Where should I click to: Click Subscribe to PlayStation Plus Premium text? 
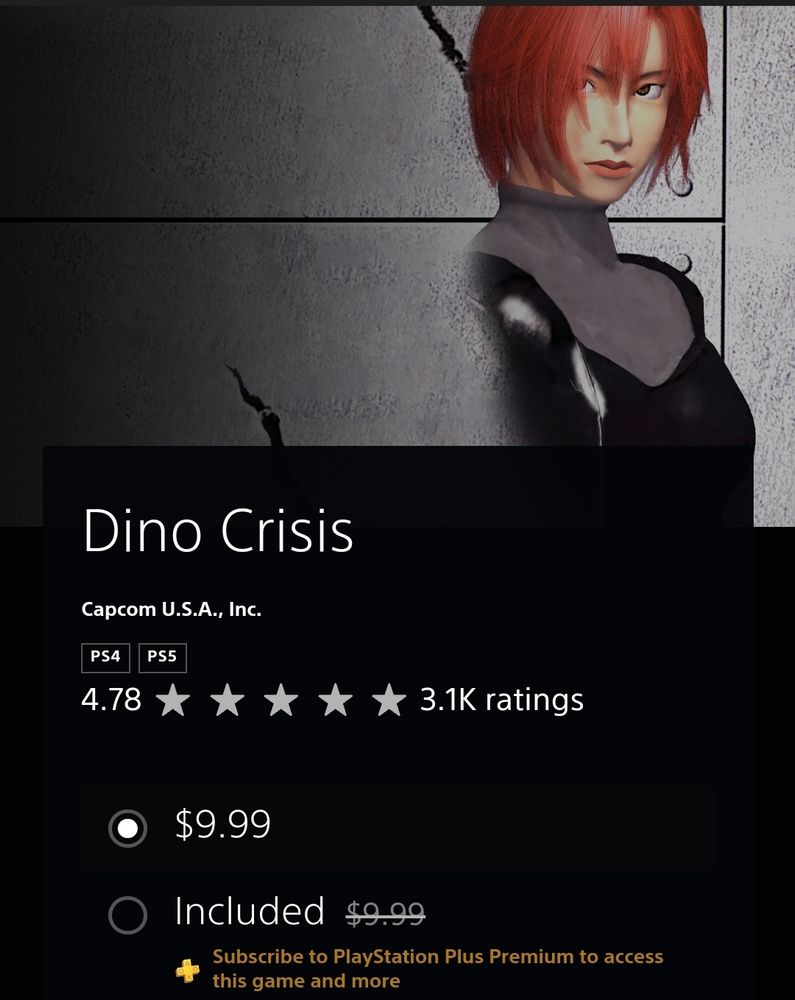coord(437,968)
